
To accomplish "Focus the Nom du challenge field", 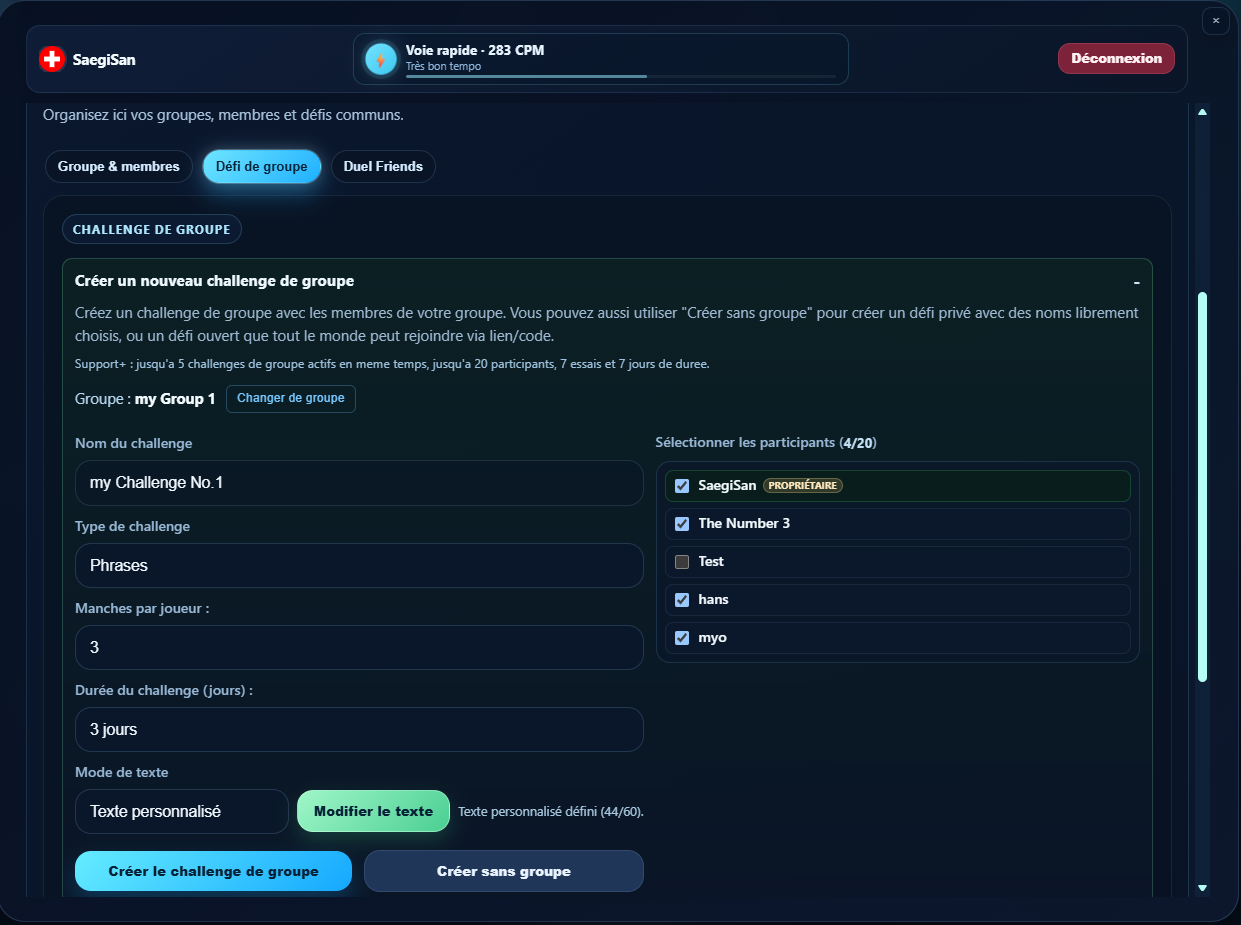I will 359,483.
